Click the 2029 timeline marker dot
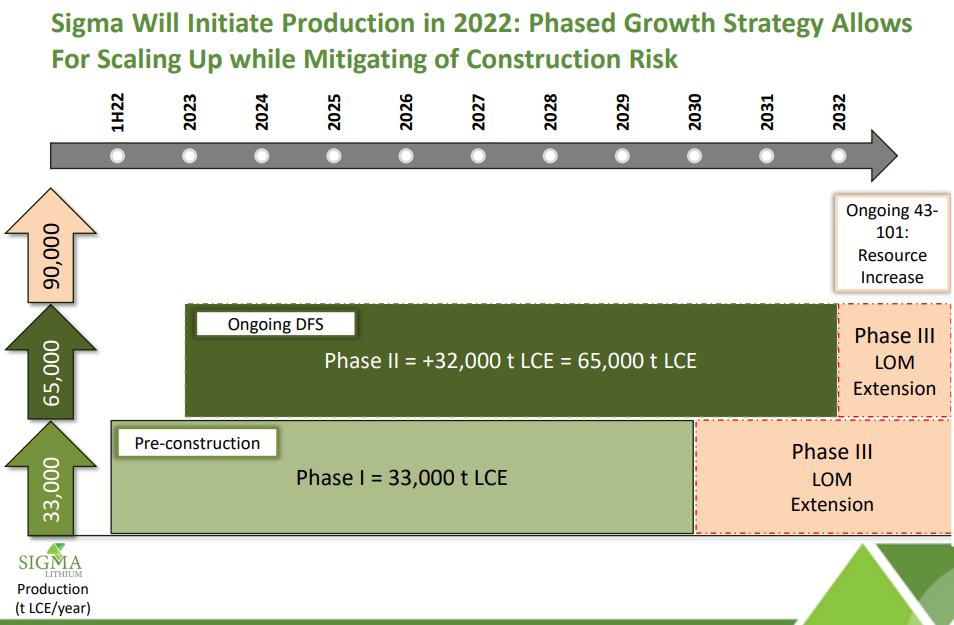The image size is (954, 625). [622, 156]
